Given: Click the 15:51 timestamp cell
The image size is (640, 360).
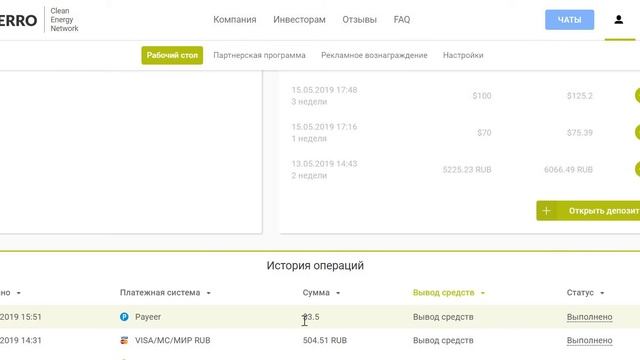Looking at the screenshot, I should tap(21, 317).
